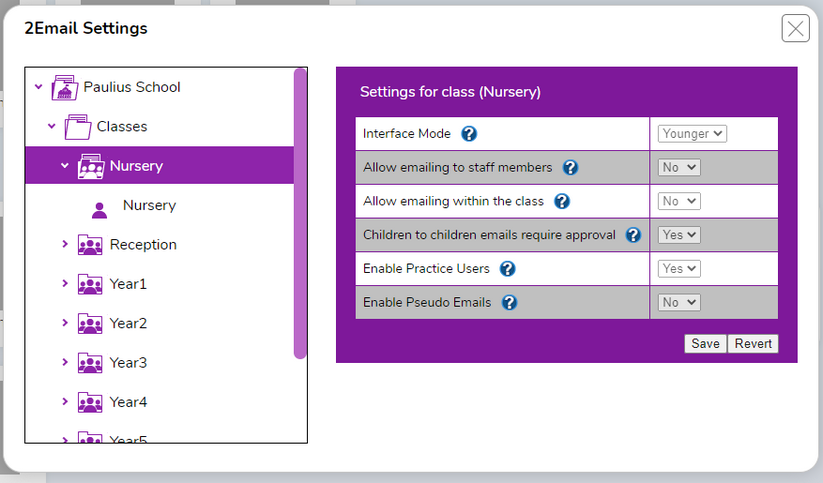The image size is (823, 483).
Task: Click help icon for Enable Practice Users
Action: click(x=507, y=269)
